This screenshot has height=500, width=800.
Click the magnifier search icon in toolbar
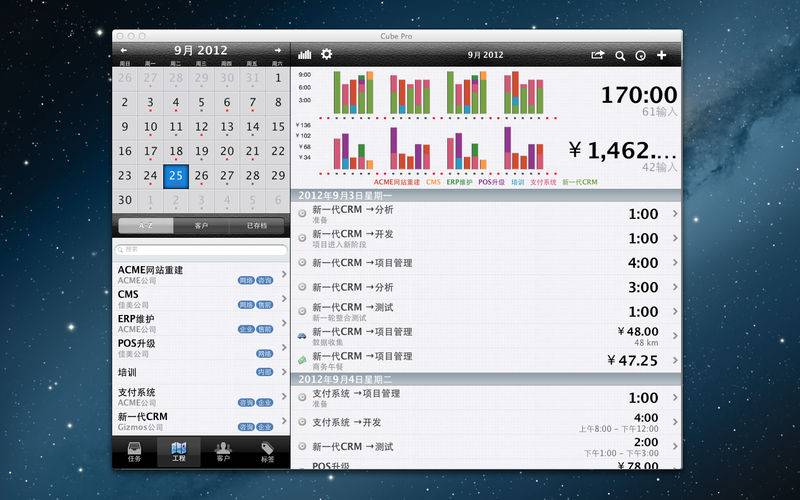[620, 56]
